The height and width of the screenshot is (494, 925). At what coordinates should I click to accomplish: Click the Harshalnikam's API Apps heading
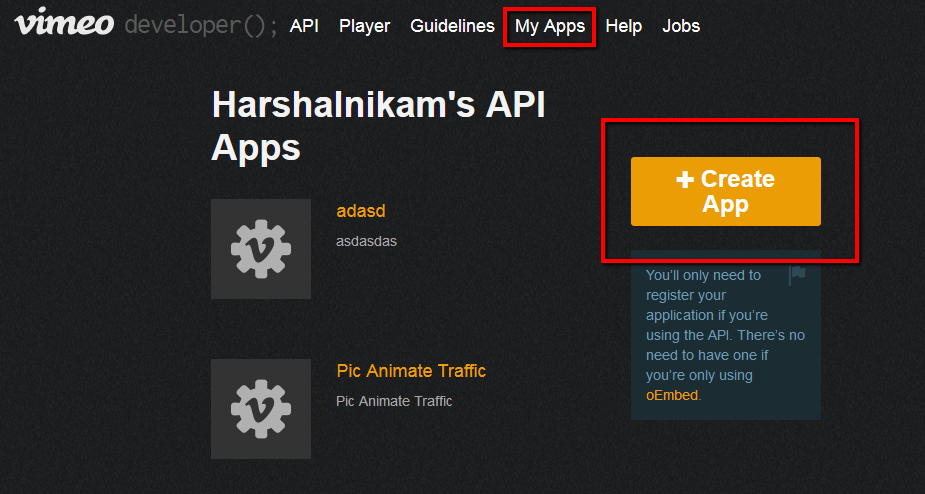click(378, 126)
